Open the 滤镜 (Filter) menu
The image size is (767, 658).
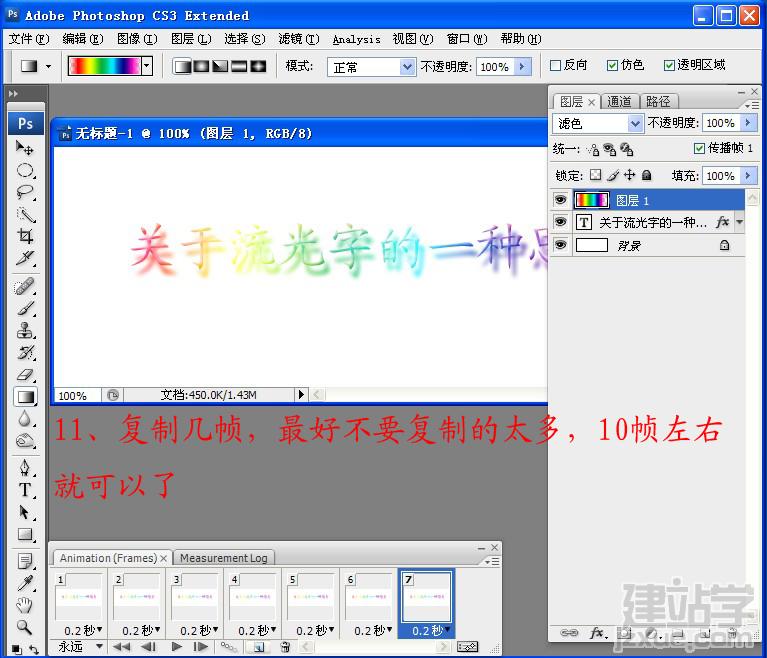click(x=299, y=39)
